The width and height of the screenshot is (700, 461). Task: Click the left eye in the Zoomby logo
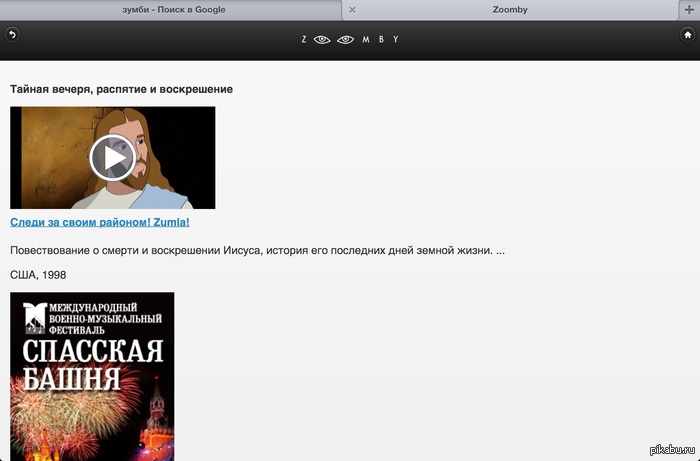[x=322, y=40]
